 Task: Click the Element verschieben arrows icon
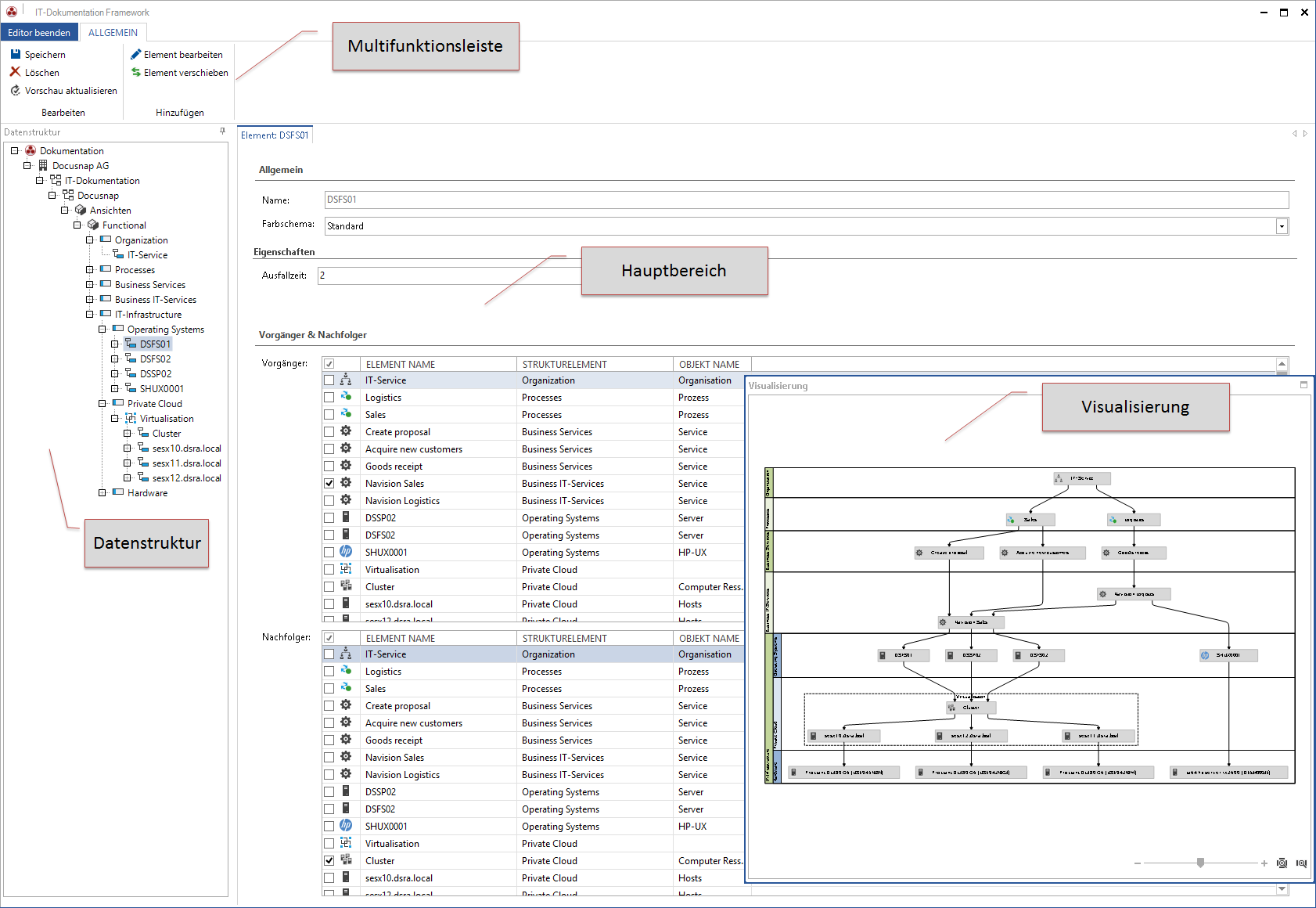pos(135,72)
